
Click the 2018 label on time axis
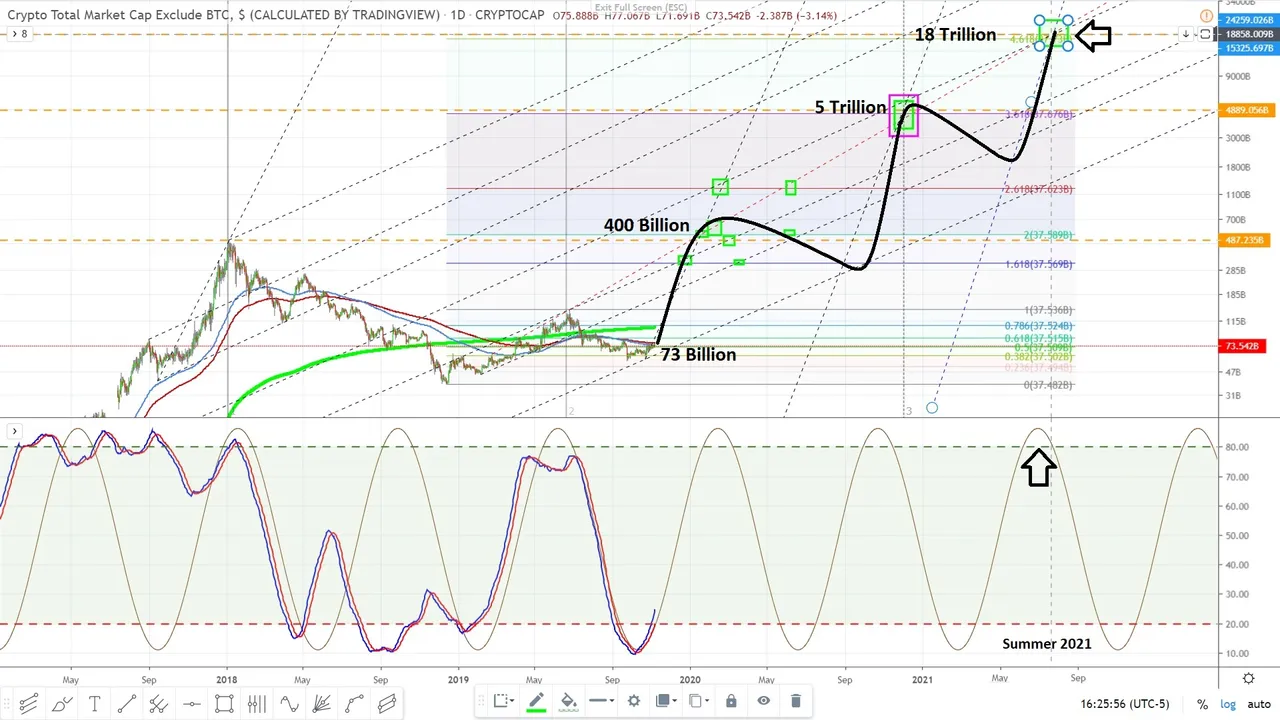tap(227, 678)
